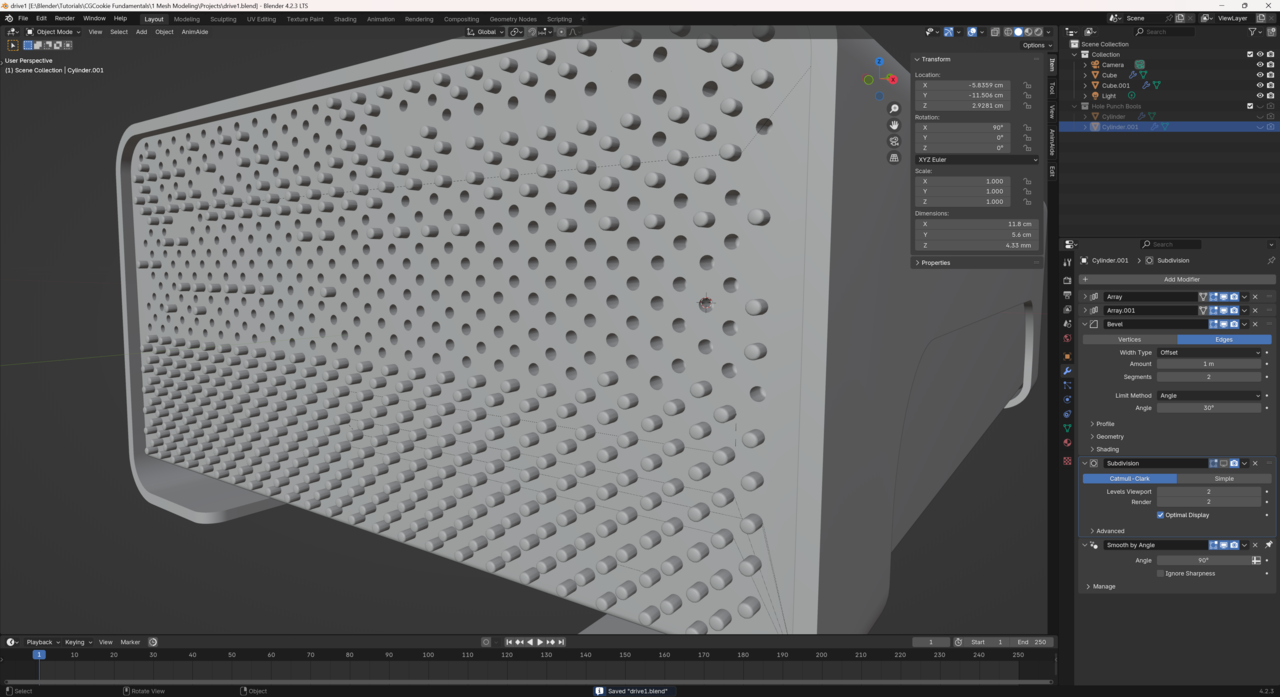Toggle X-ray mode in viewport header
This screenshot has height=697, width=1280.
tap(995, 32)
